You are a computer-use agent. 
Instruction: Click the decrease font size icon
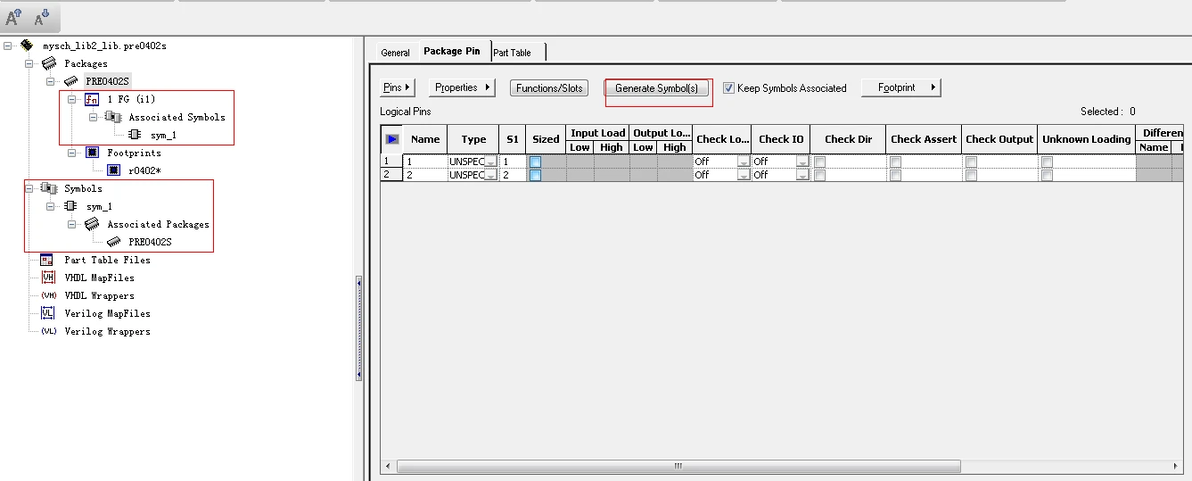coord(42,17)
